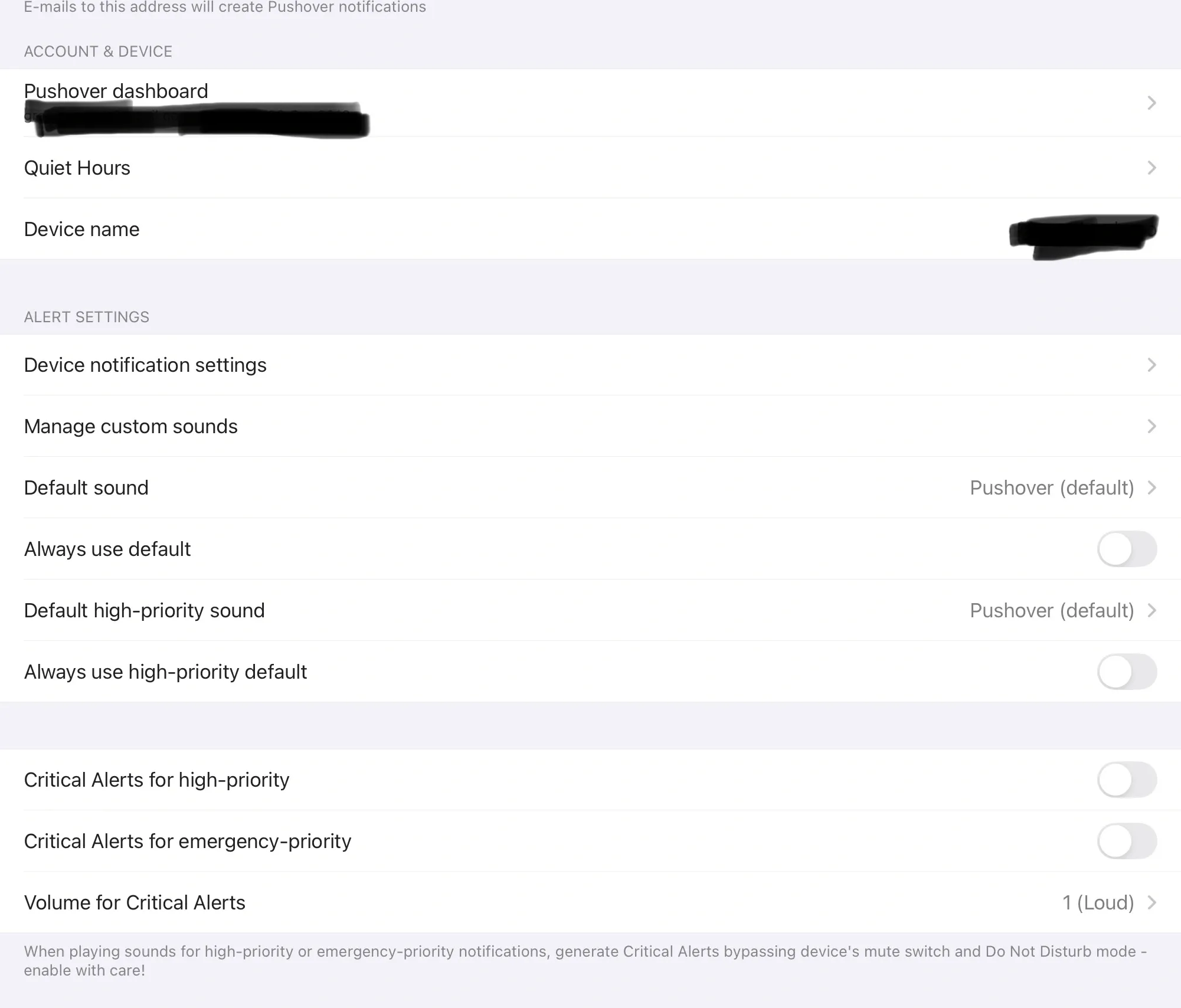
Task: Expand the Device notification settings chevron
Action: [1151, 365]
